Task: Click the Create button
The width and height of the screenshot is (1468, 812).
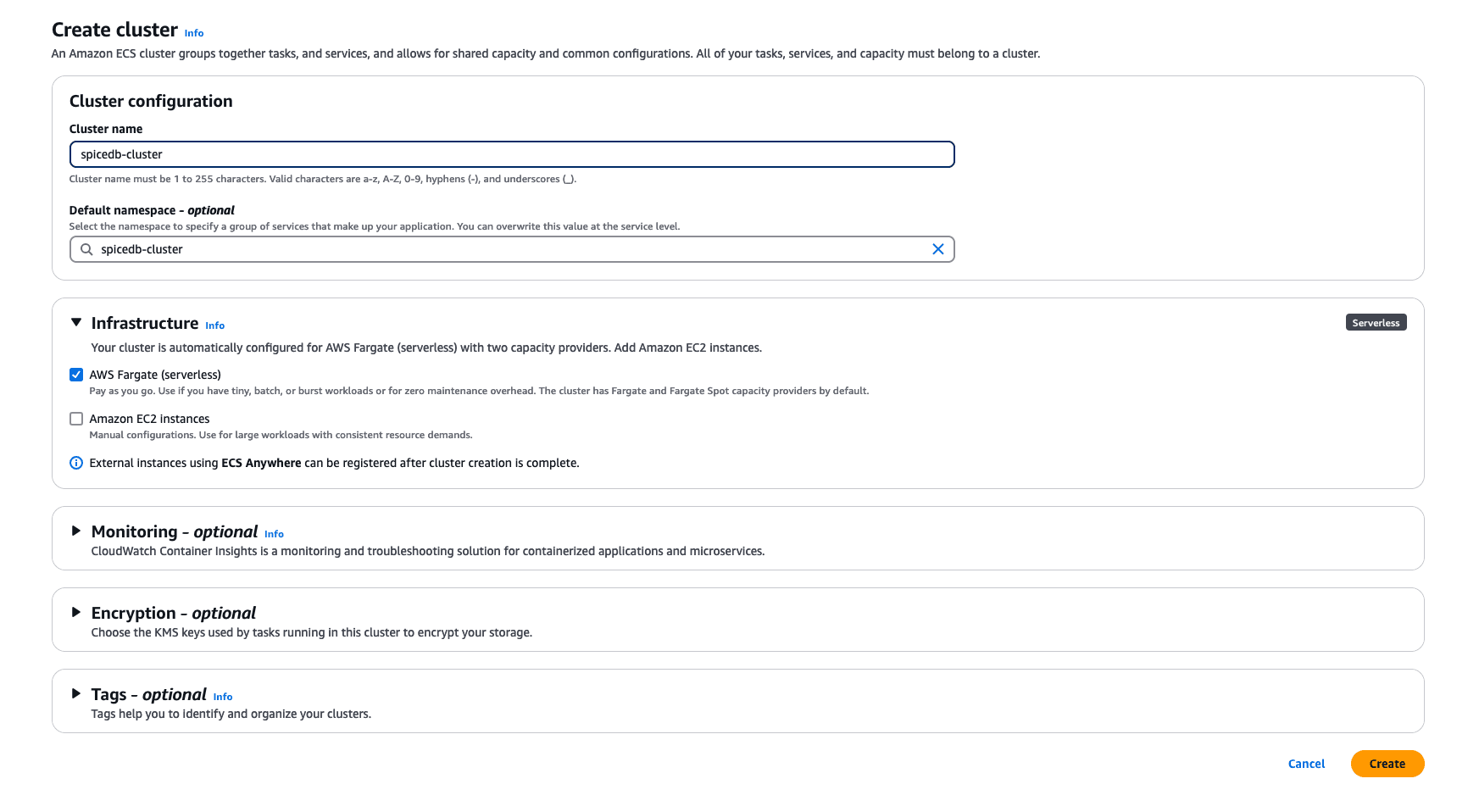Action: [1387, 763]
